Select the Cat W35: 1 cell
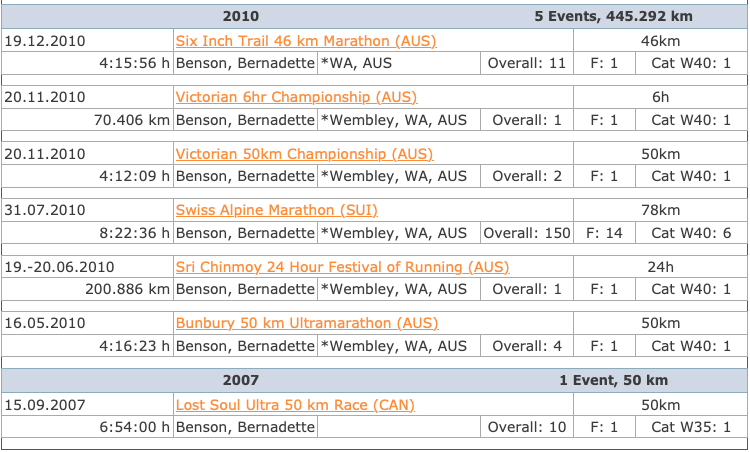 click(691, 427)
